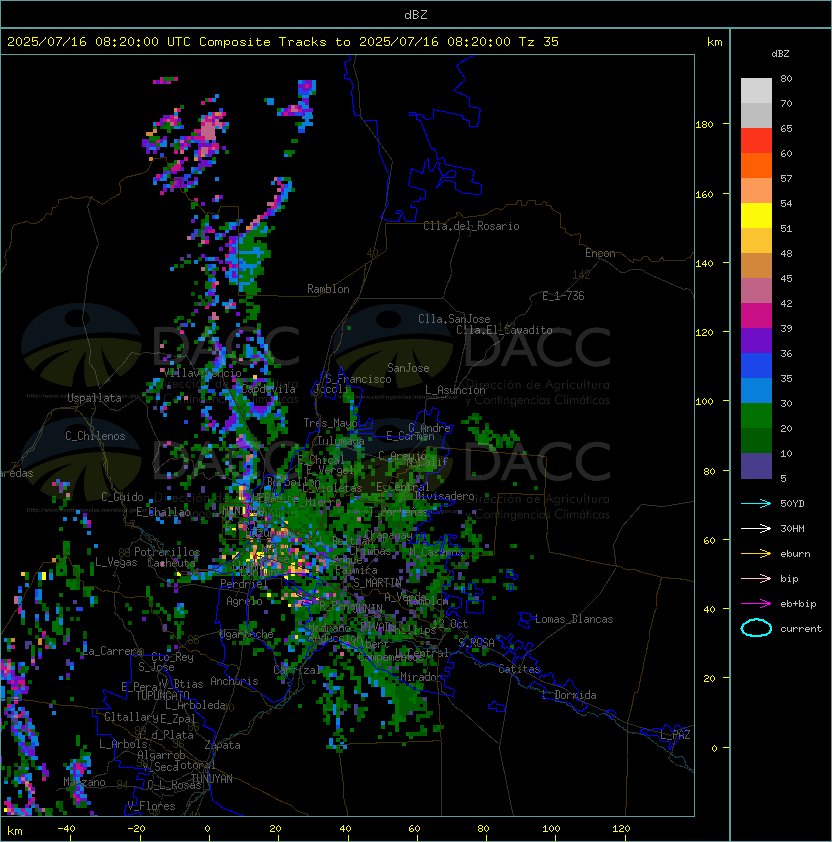Click the 'TUNUYAN' map label
Screen dimensions: 832x842
click(x=212, y=779)
